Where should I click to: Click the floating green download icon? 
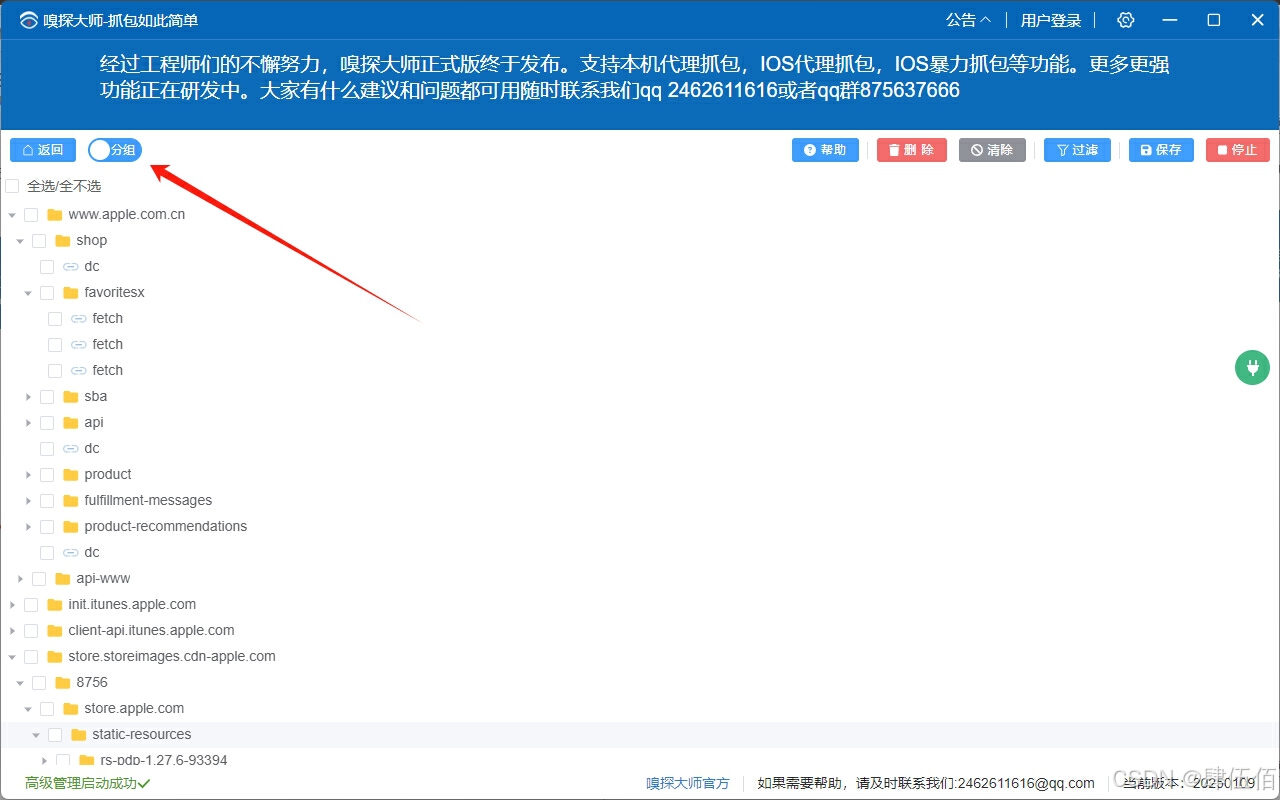click(1252, 367)
